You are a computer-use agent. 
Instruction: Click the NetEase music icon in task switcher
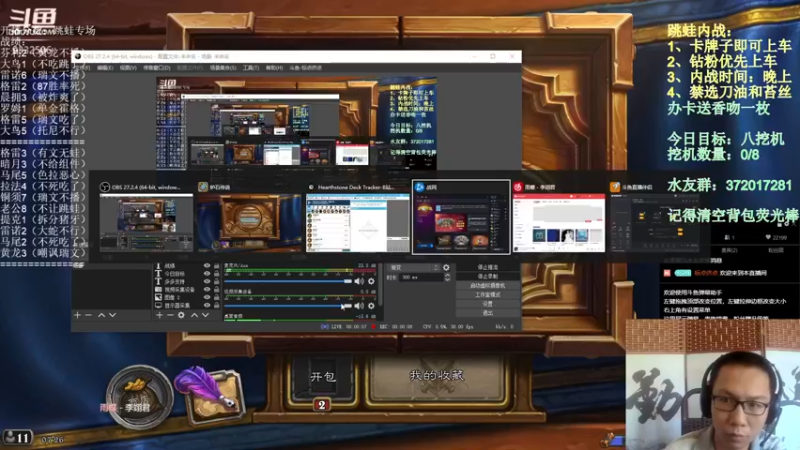(518, 187)
